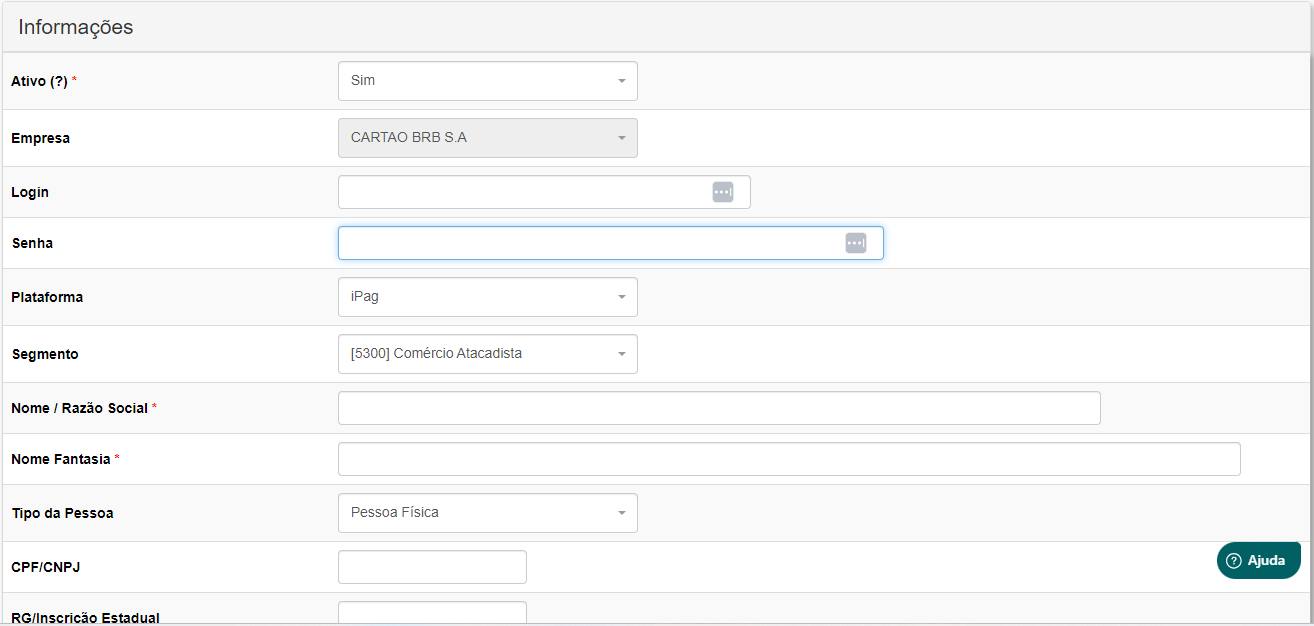Click the Informações section header text
Image resolution: width=1314 pixels, height=626 pixels.
pos(76,27)
